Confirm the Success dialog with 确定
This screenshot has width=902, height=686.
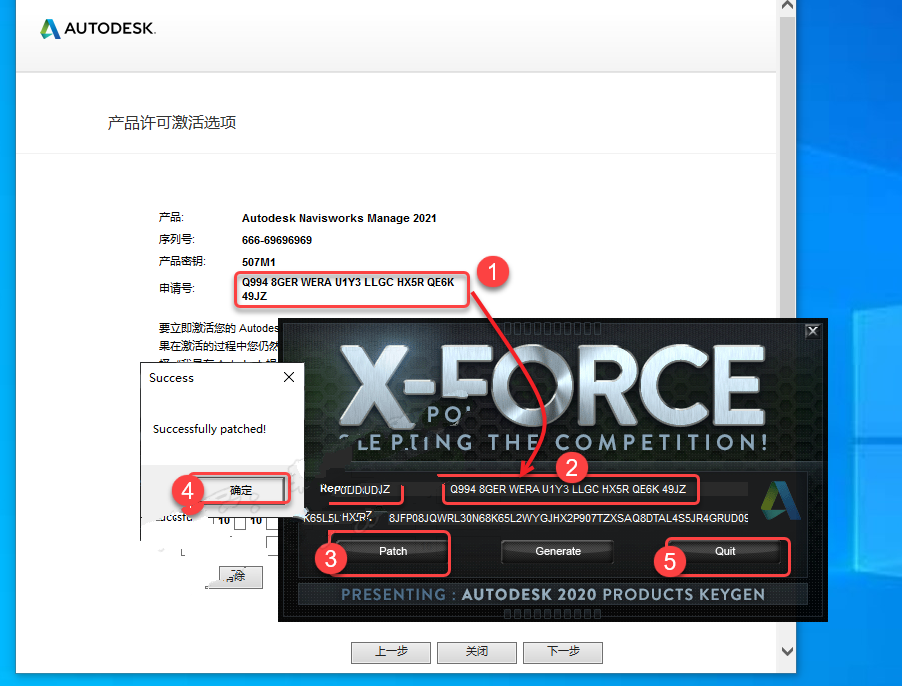[241, 490]
